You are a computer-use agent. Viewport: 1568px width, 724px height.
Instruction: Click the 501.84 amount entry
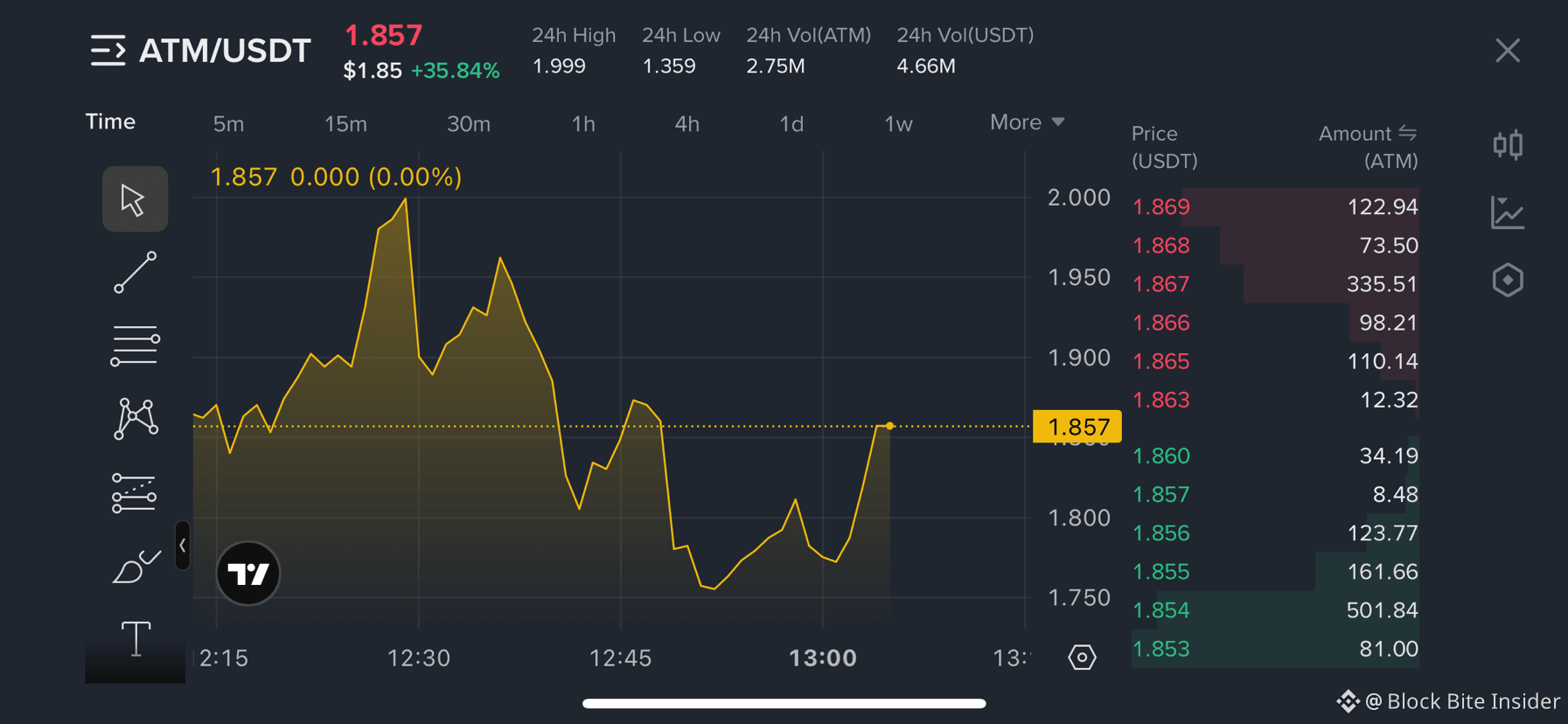[x=1382, y=609]
